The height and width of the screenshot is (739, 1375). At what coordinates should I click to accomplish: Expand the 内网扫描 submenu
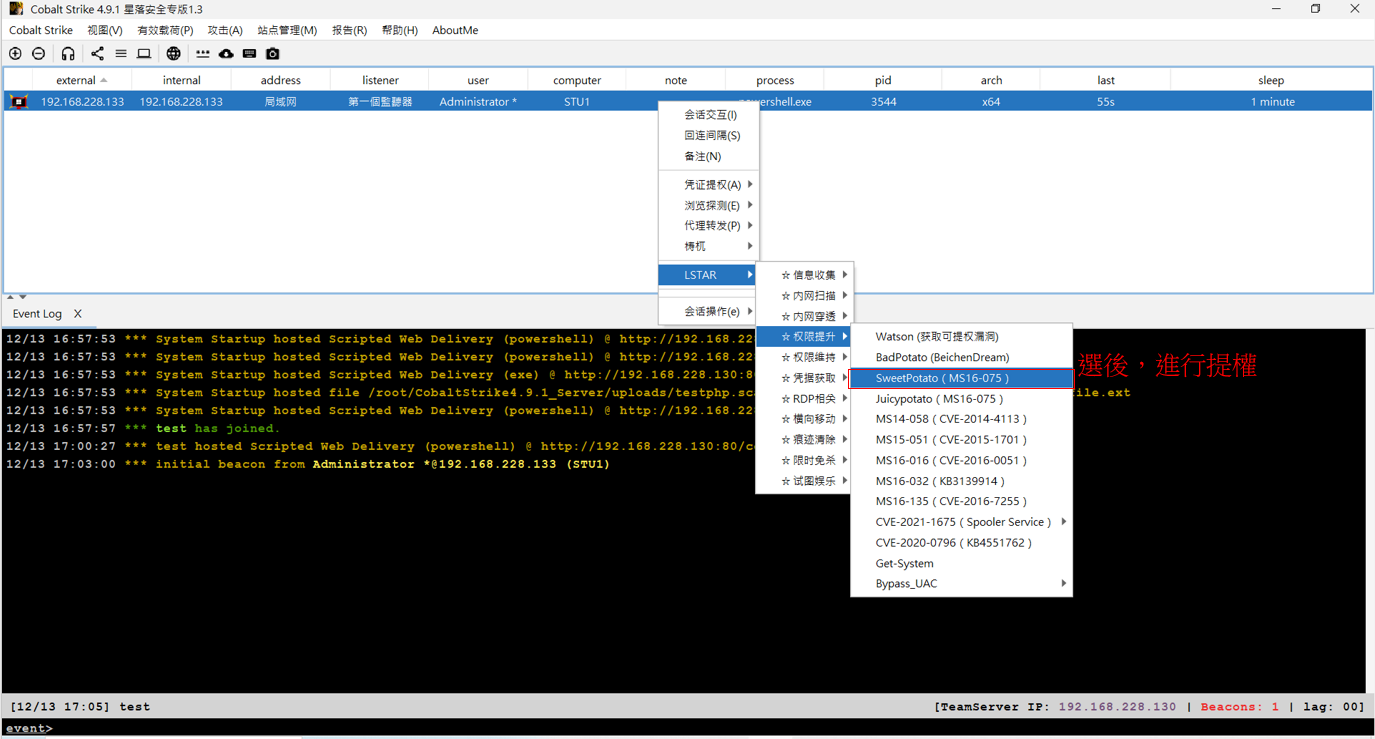(804, 296)
